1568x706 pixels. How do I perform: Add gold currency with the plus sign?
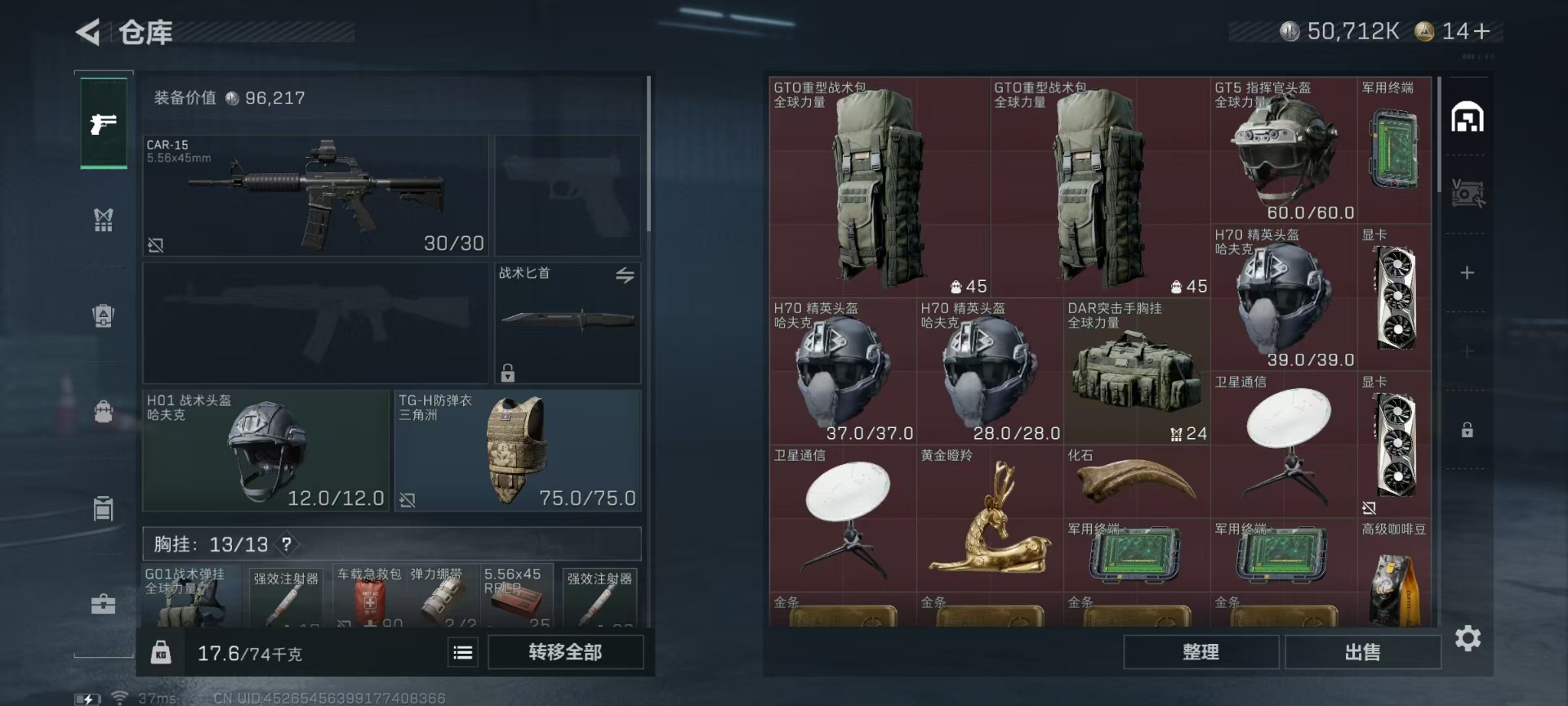[1482, 31]
